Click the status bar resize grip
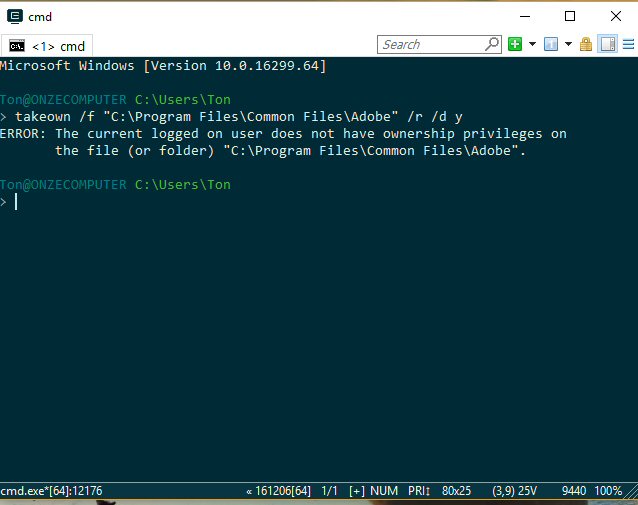 point(631,492)
